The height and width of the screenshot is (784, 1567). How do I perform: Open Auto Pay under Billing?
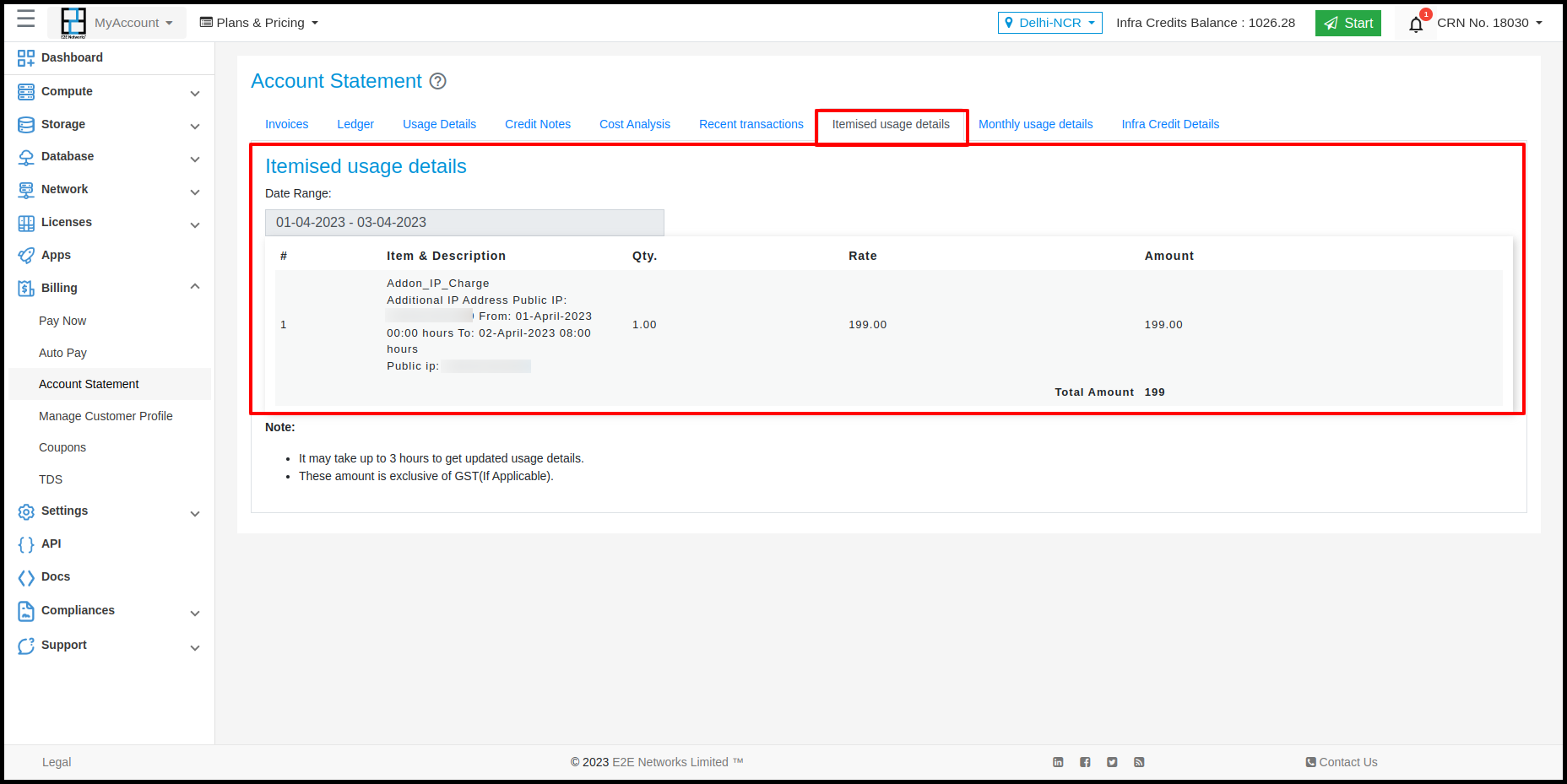click(62, 353)
